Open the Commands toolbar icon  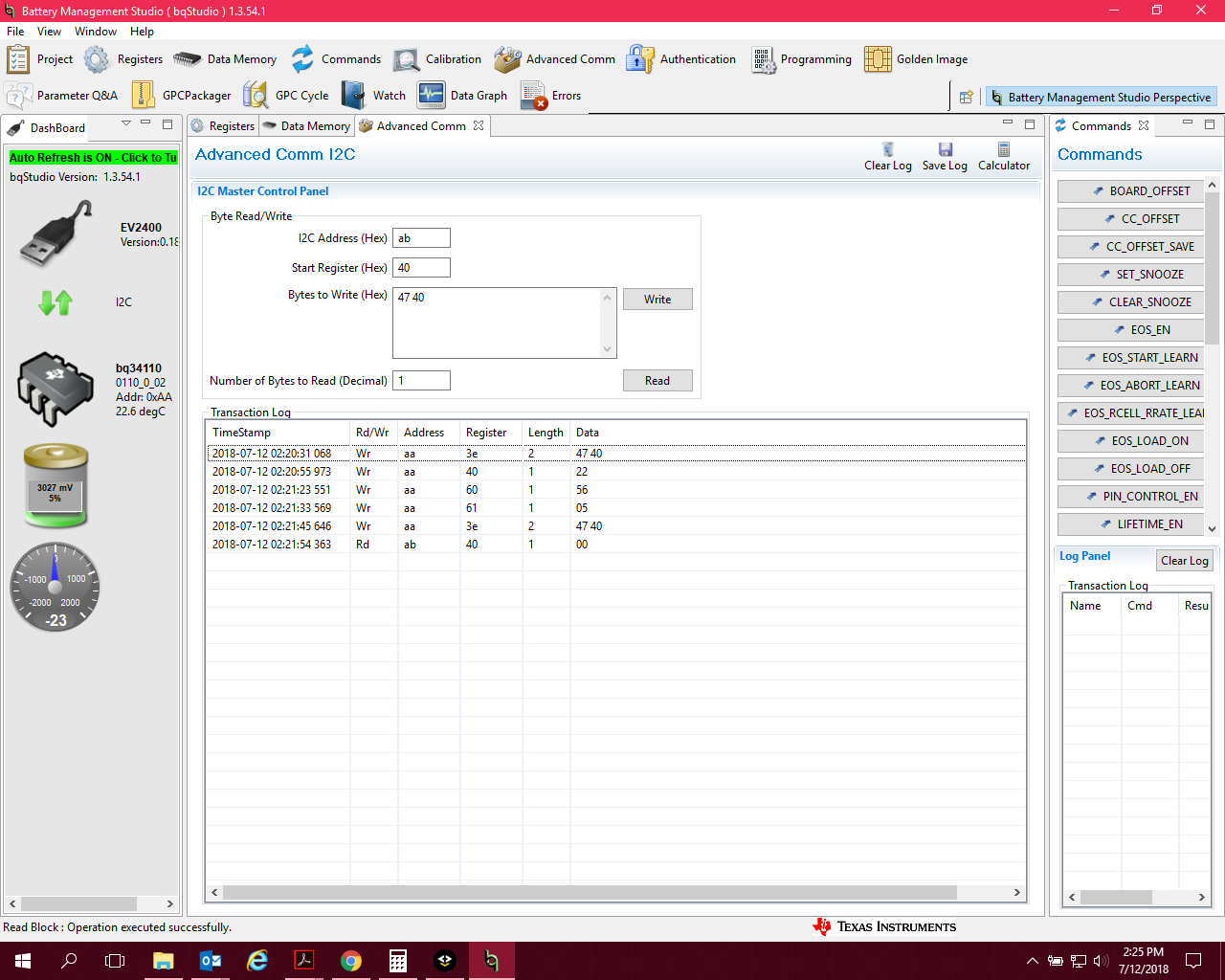302,59
